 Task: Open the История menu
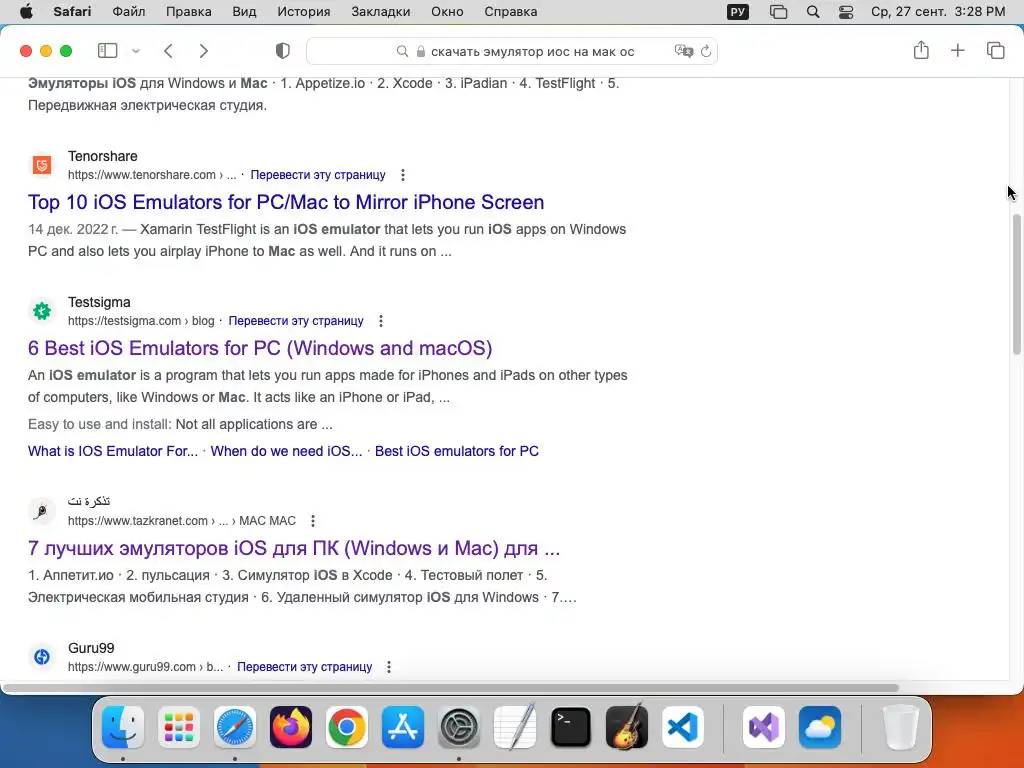(304, 12)
